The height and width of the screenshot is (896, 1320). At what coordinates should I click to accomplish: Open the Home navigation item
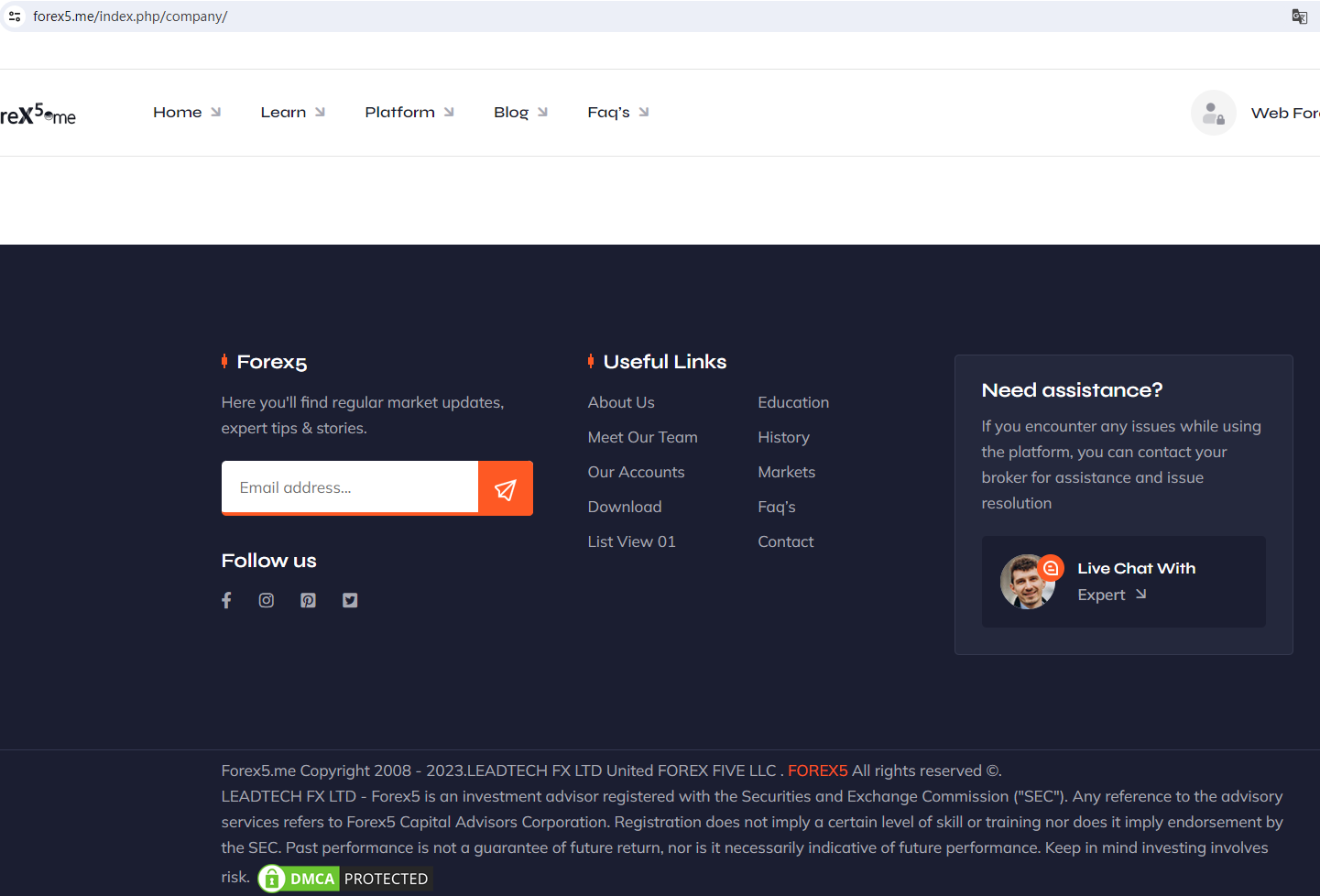click(178, 112)
